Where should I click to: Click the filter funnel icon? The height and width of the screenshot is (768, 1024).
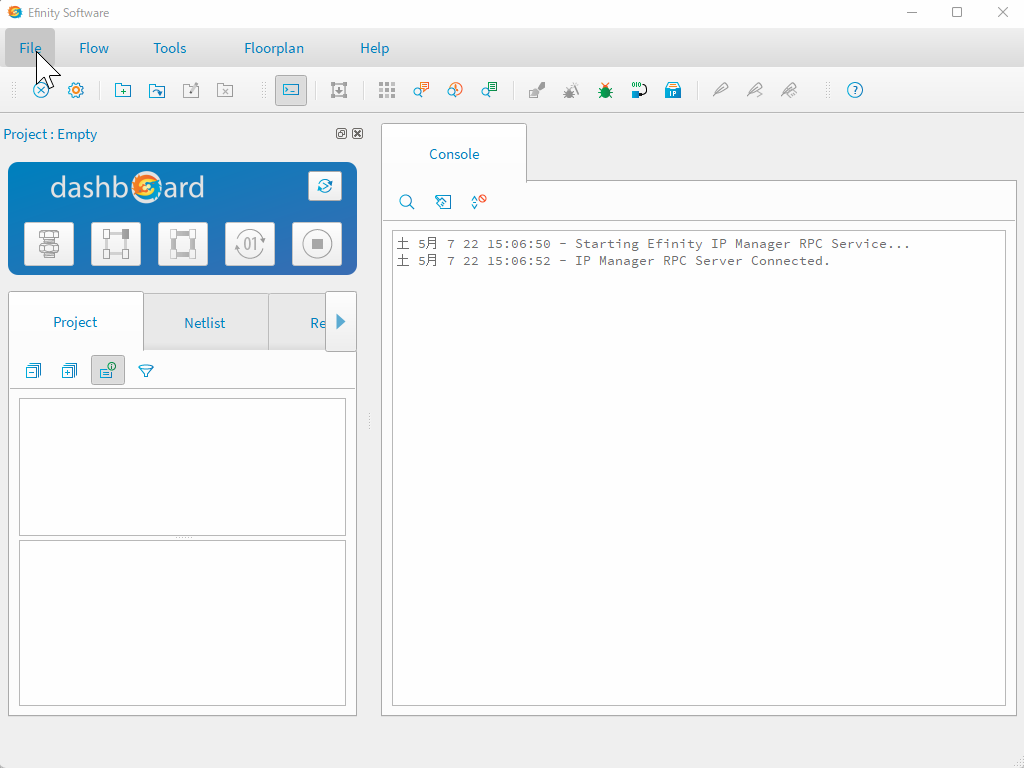pyautogui.click(x=146, y=371)
